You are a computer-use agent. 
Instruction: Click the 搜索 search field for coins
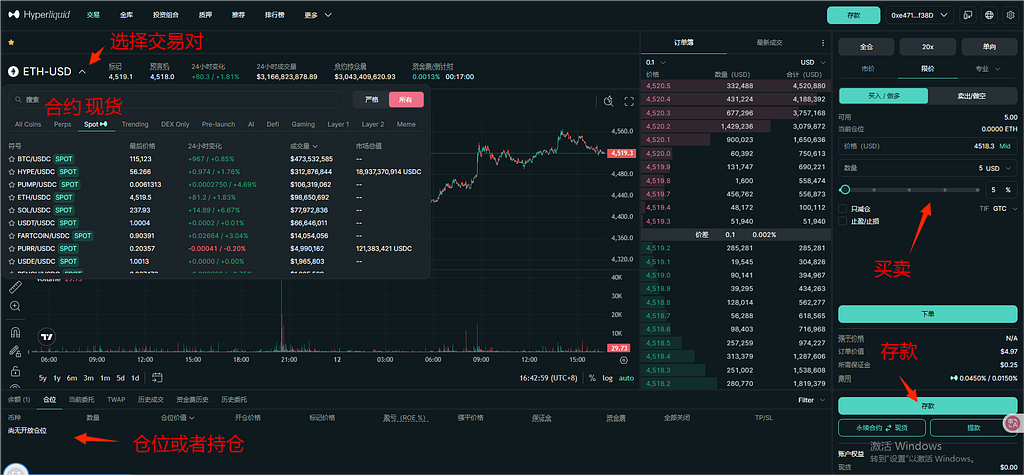coord(180,99)
